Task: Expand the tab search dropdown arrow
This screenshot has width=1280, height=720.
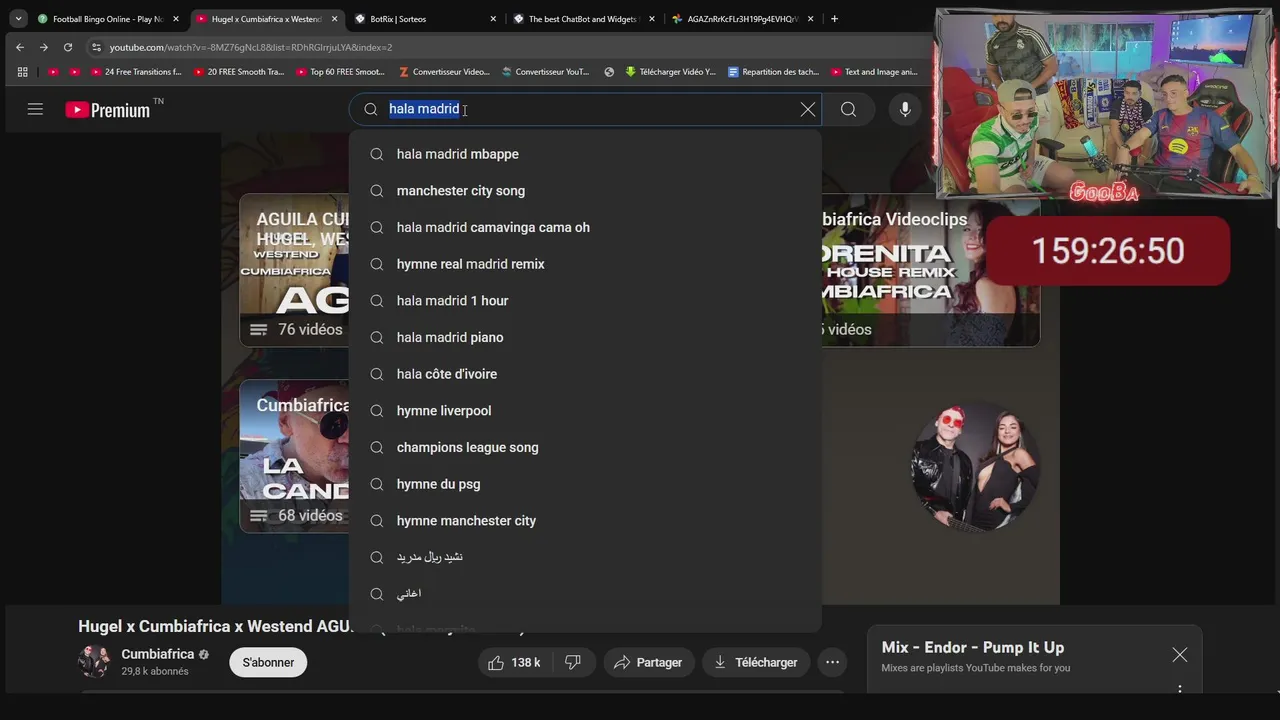Action: pyautogui.click(x=18, y=19)
